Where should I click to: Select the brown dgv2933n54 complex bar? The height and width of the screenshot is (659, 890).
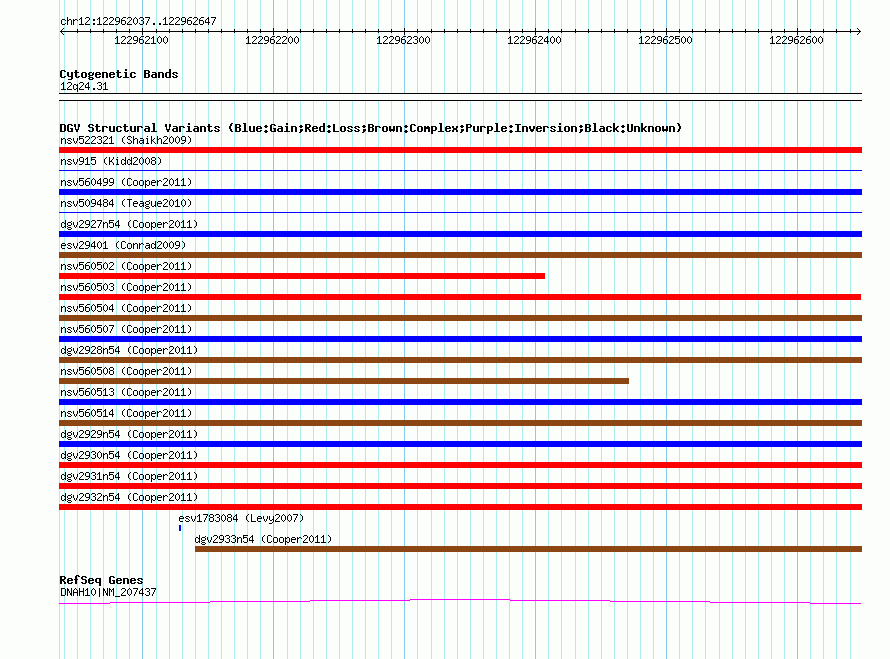point(528,549)
